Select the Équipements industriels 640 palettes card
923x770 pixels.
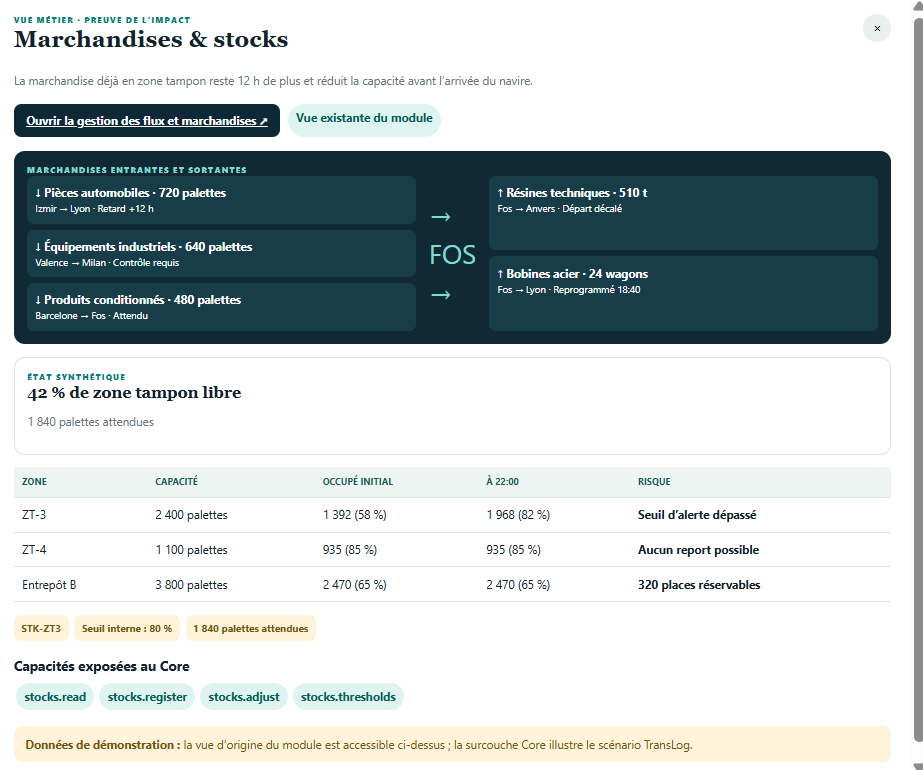[x=221, y=254]
